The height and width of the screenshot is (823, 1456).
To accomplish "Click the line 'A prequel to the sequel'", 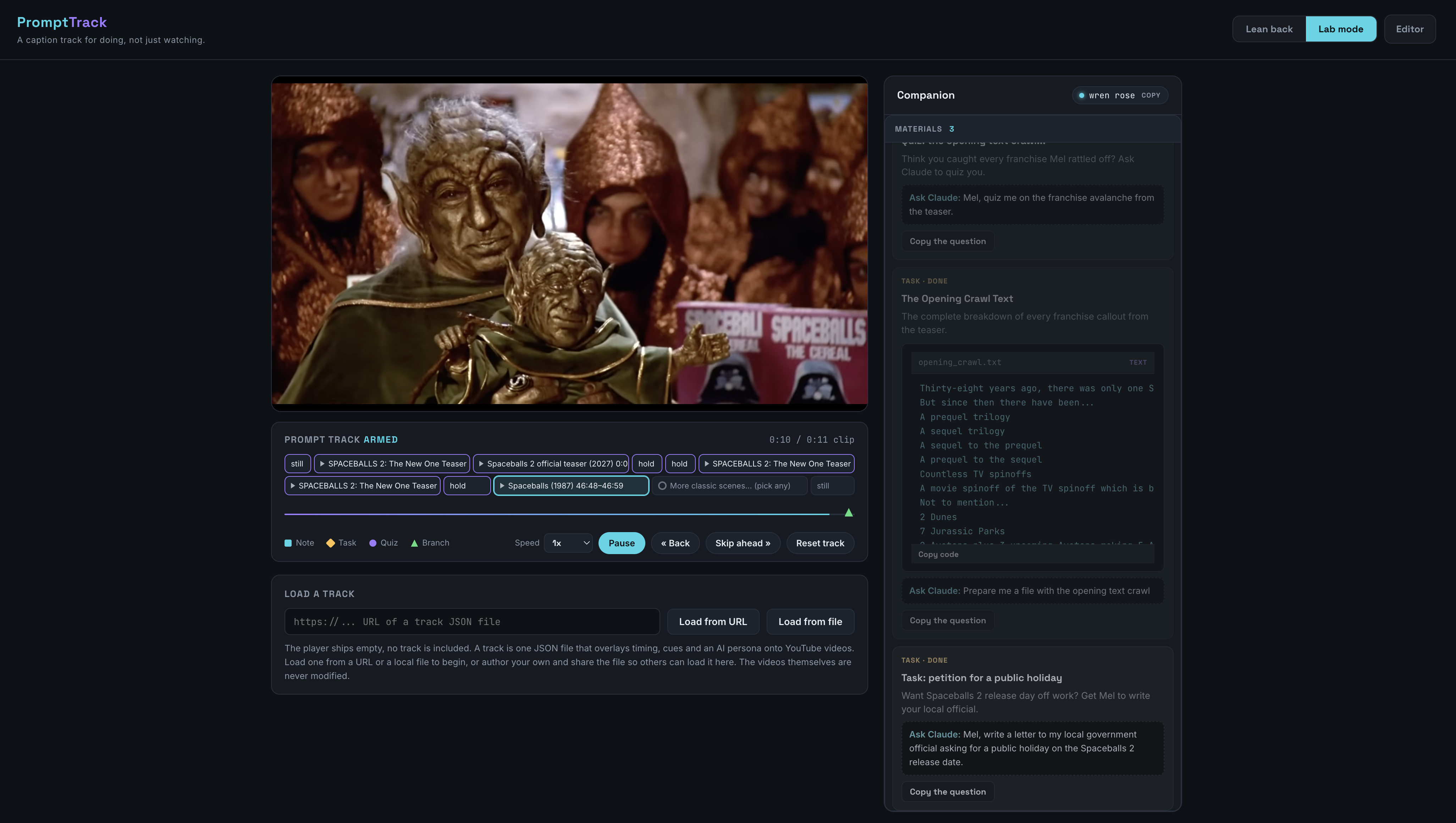I will click(981, 459).
